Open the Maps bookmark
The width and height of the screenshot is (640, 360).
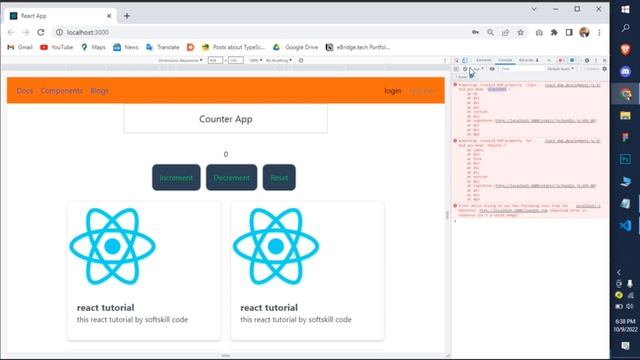pyautogui.click(x=93, y=47)
